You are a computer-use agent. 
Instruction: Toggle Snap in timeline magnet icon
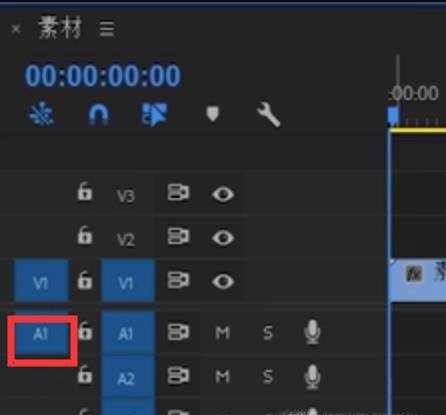[98, 115]
